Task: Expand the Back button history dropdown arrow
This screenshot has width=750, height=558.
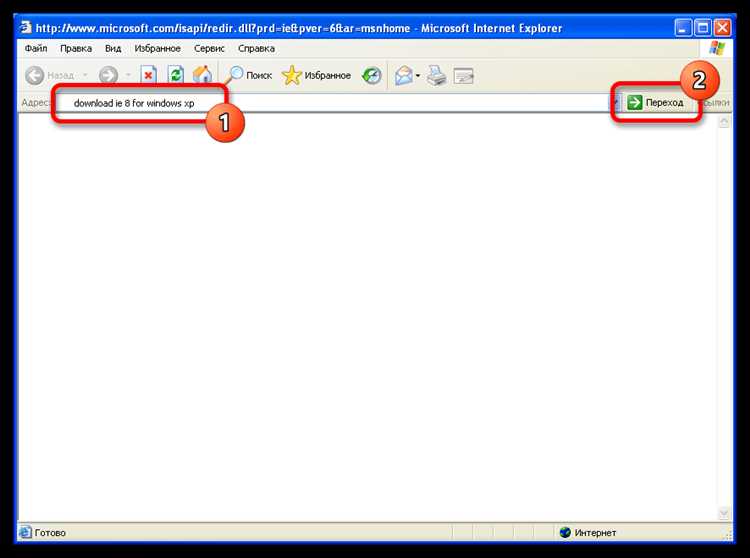Action: click(x=85, y=75)
